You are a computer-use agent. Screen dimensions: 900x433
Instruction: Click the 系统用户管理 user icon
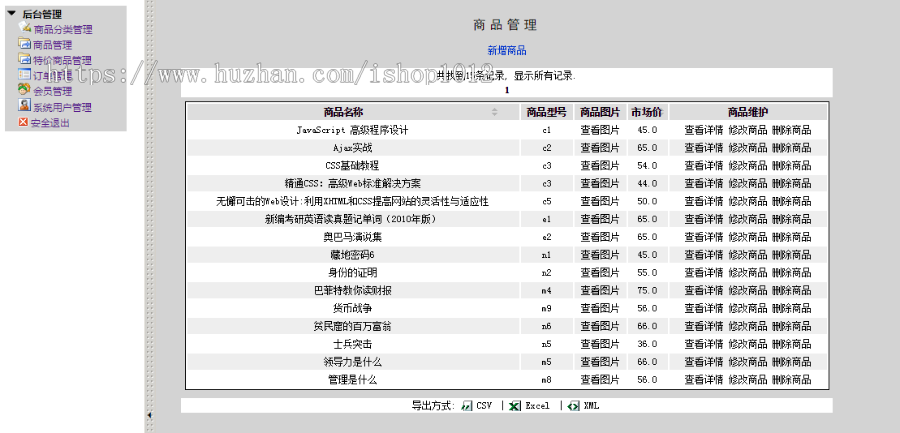point(24,105)
